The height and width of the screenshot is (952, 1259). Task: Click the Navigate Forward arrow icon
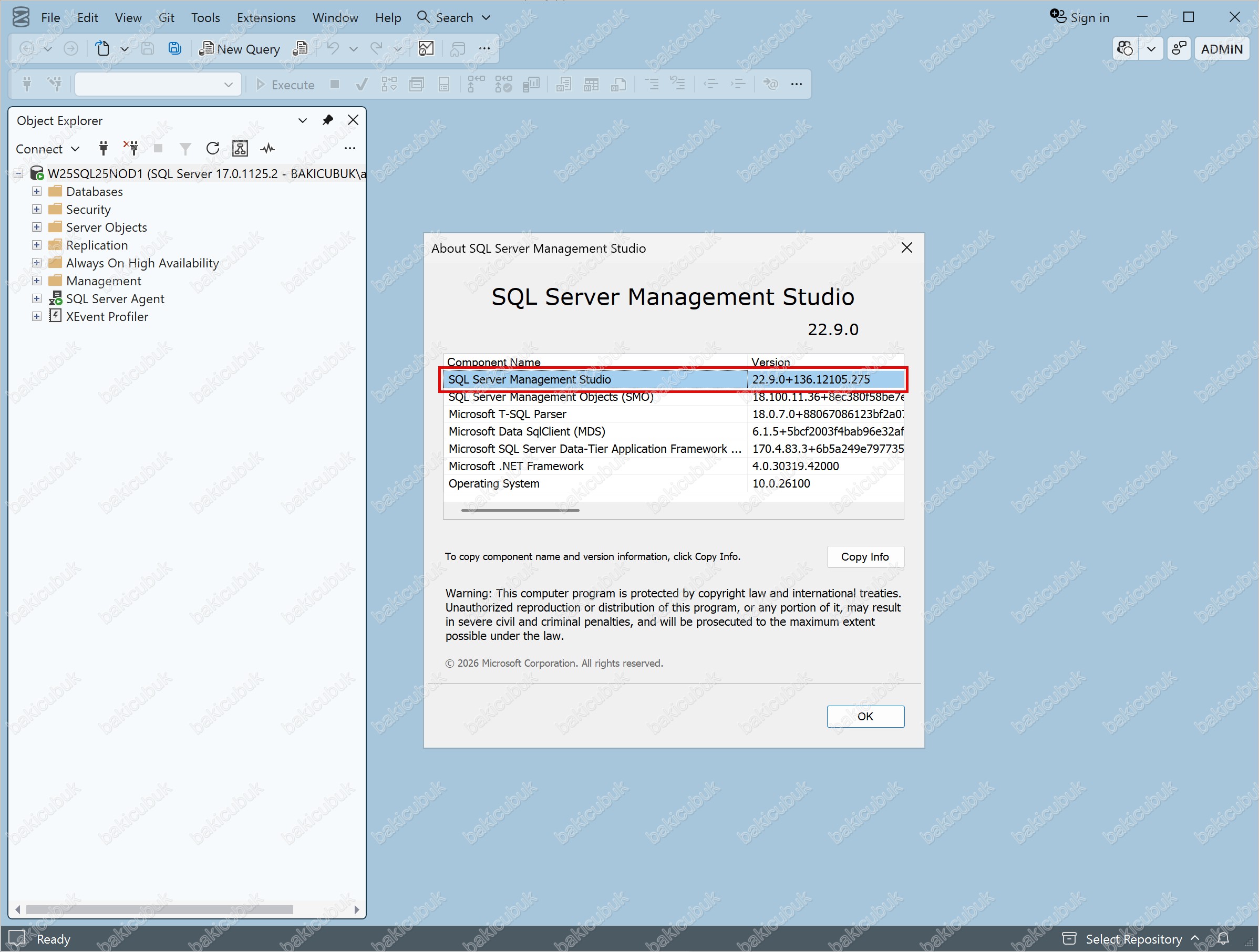click(70, 48)
